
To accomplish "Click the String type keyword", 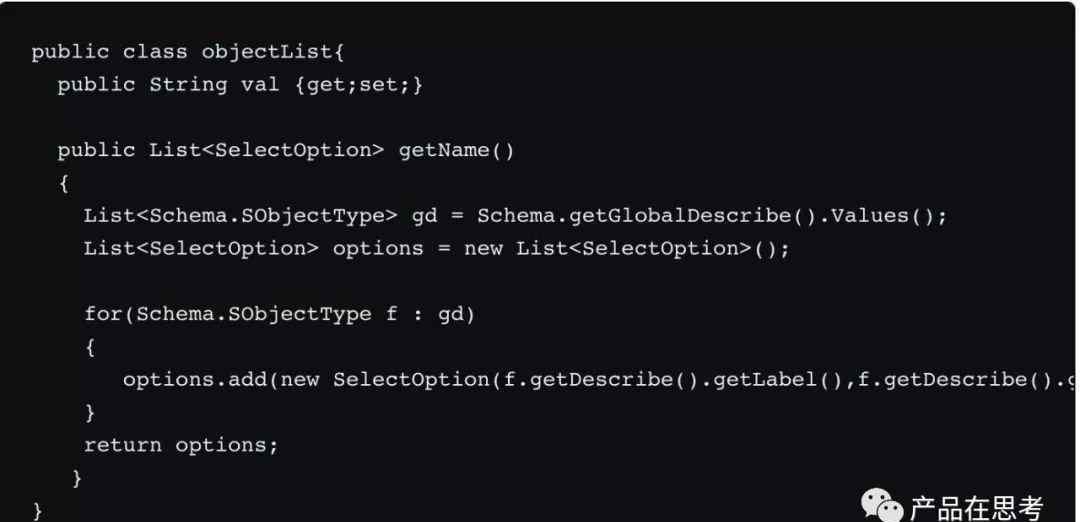I will pos(188,85).
